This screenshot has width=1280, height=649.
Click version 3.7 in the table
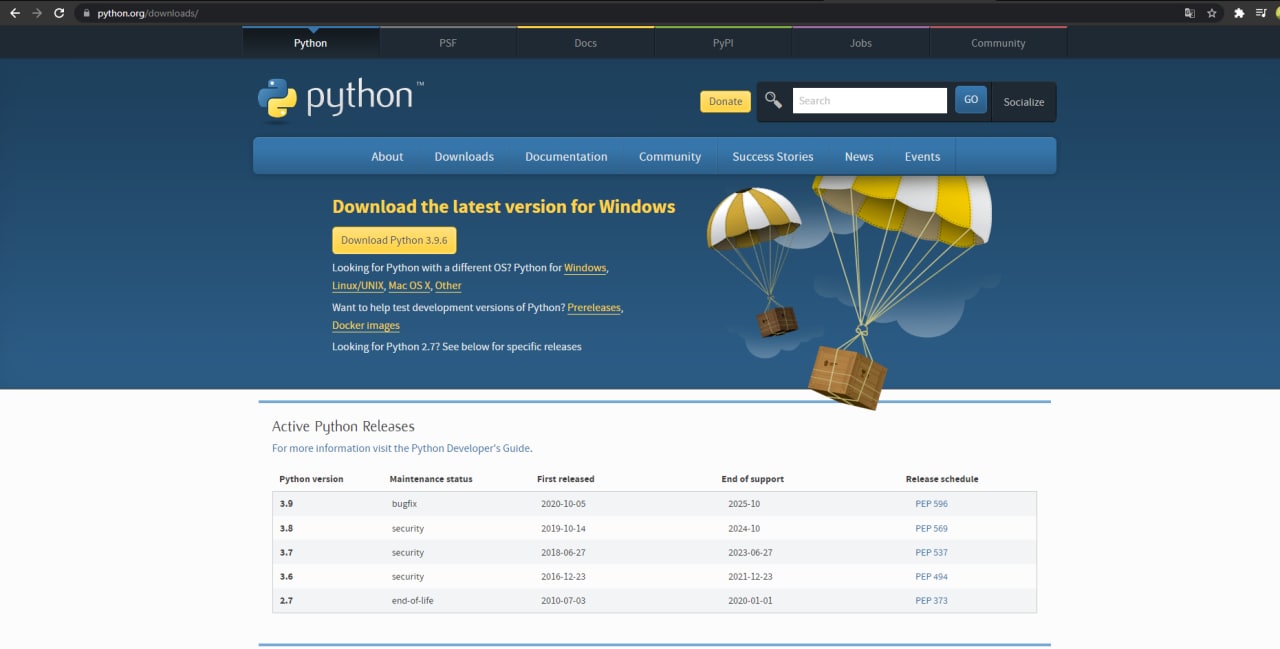click(x=286, y=552)
